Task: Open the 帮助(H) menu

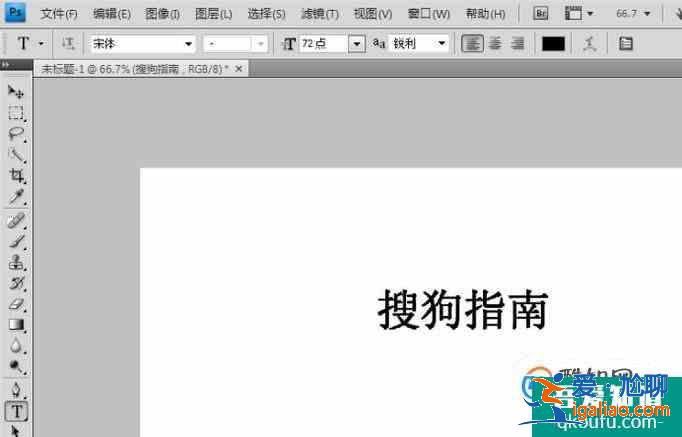Action: click(485, 14)
